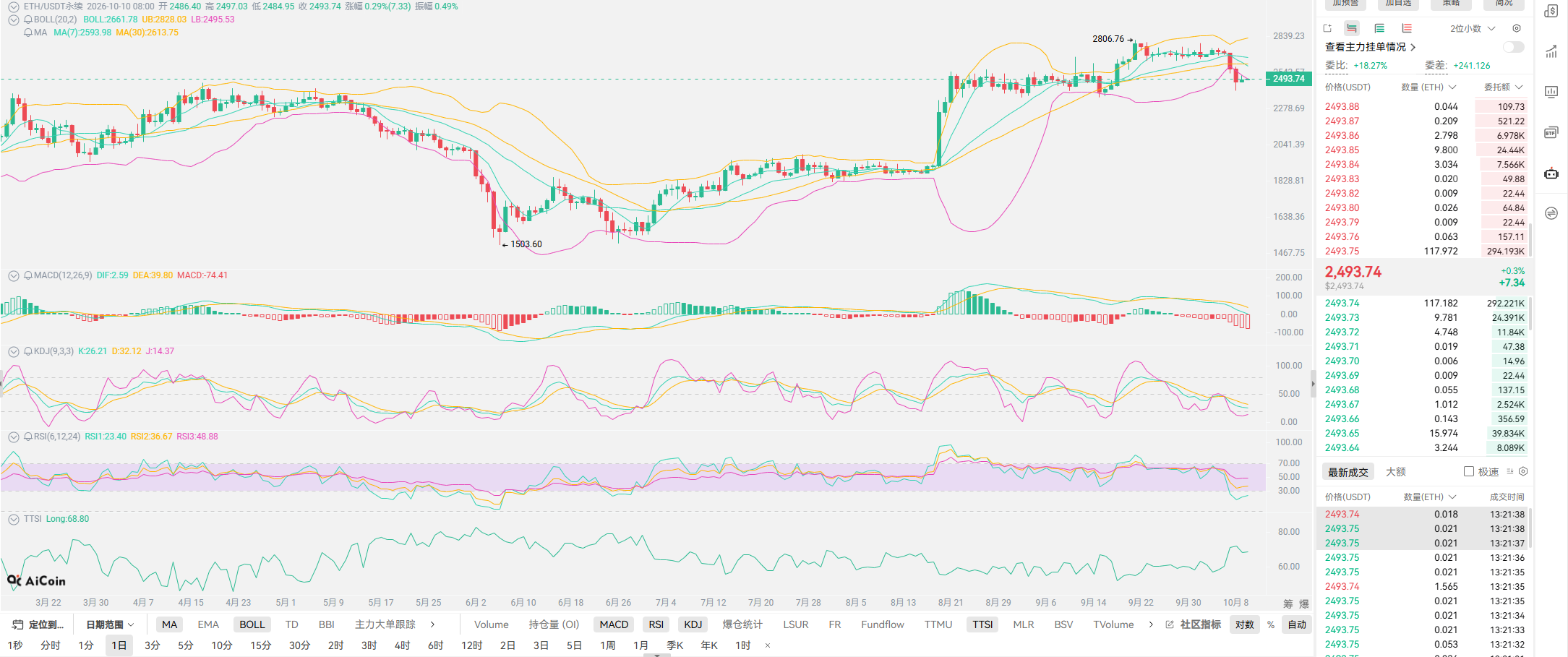1568x657 pixels.
Task: Select the combined buy-sell order book view icon
Action: pyautogui.click(x=1352, y=28)
